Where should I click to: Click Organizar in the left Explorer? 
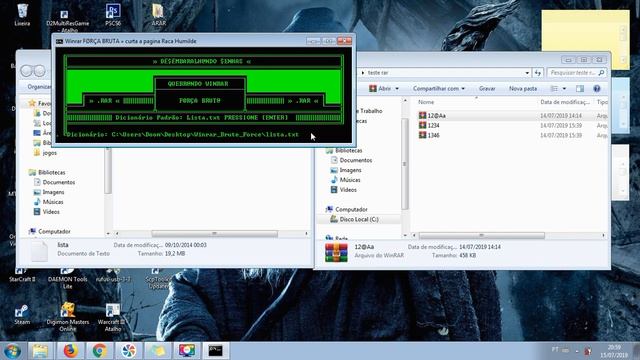[39, 87]
